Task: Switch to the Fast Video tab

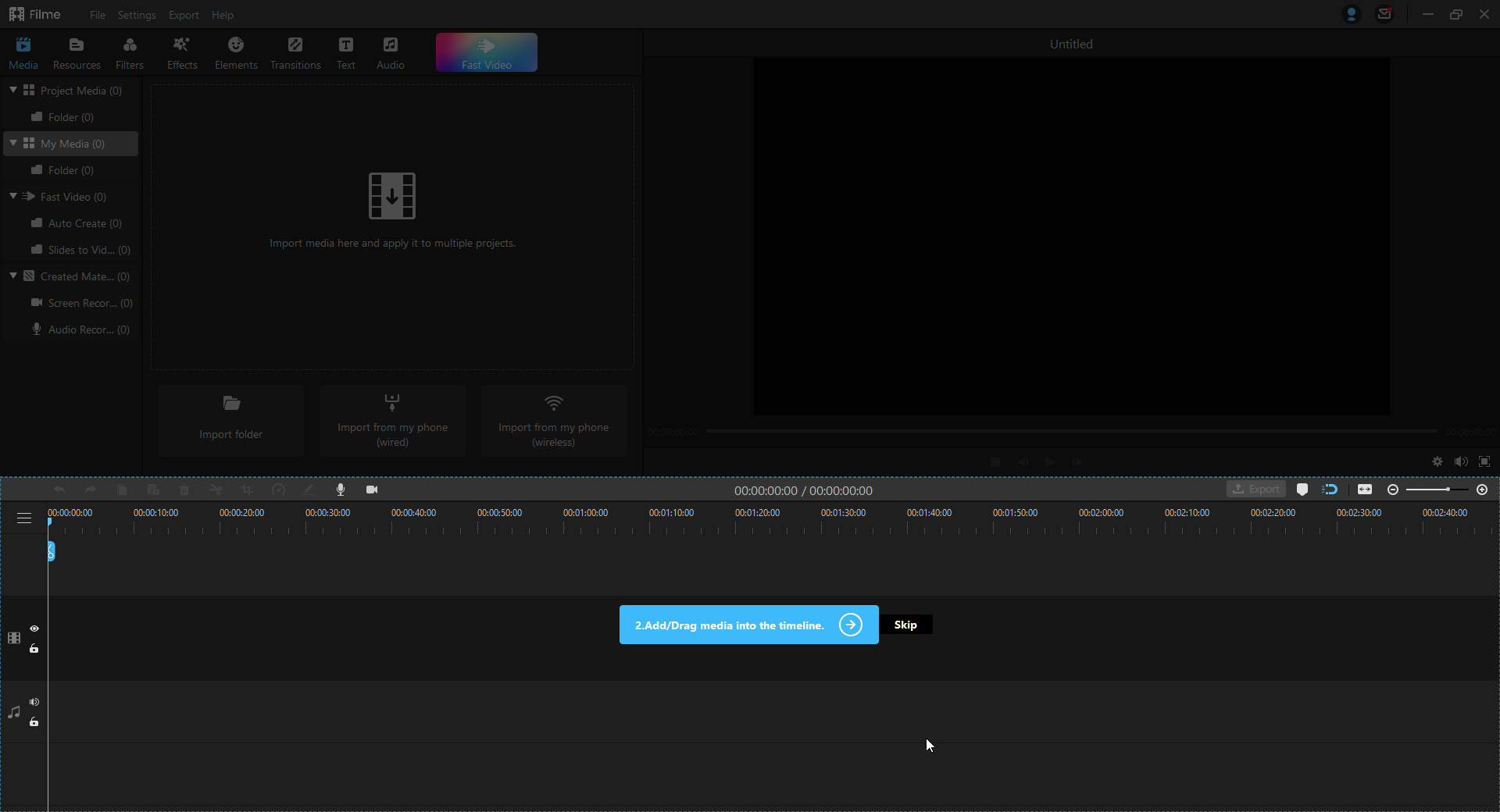Action: (486, 52)
